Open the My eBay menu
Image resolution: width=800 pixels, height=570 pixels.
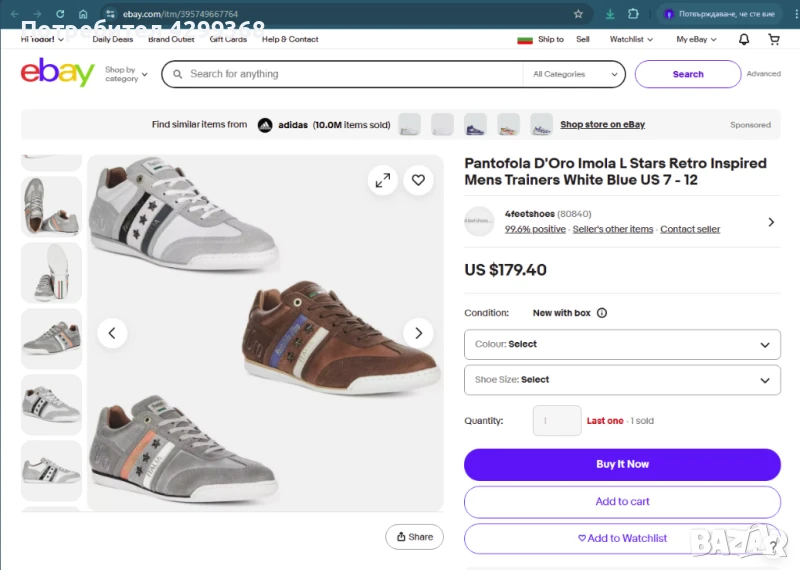[695, 40]
